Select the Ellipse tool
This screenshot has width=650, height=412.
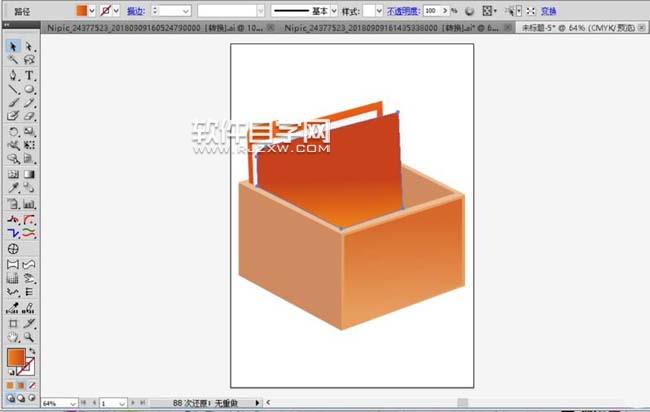click(29, 89)
